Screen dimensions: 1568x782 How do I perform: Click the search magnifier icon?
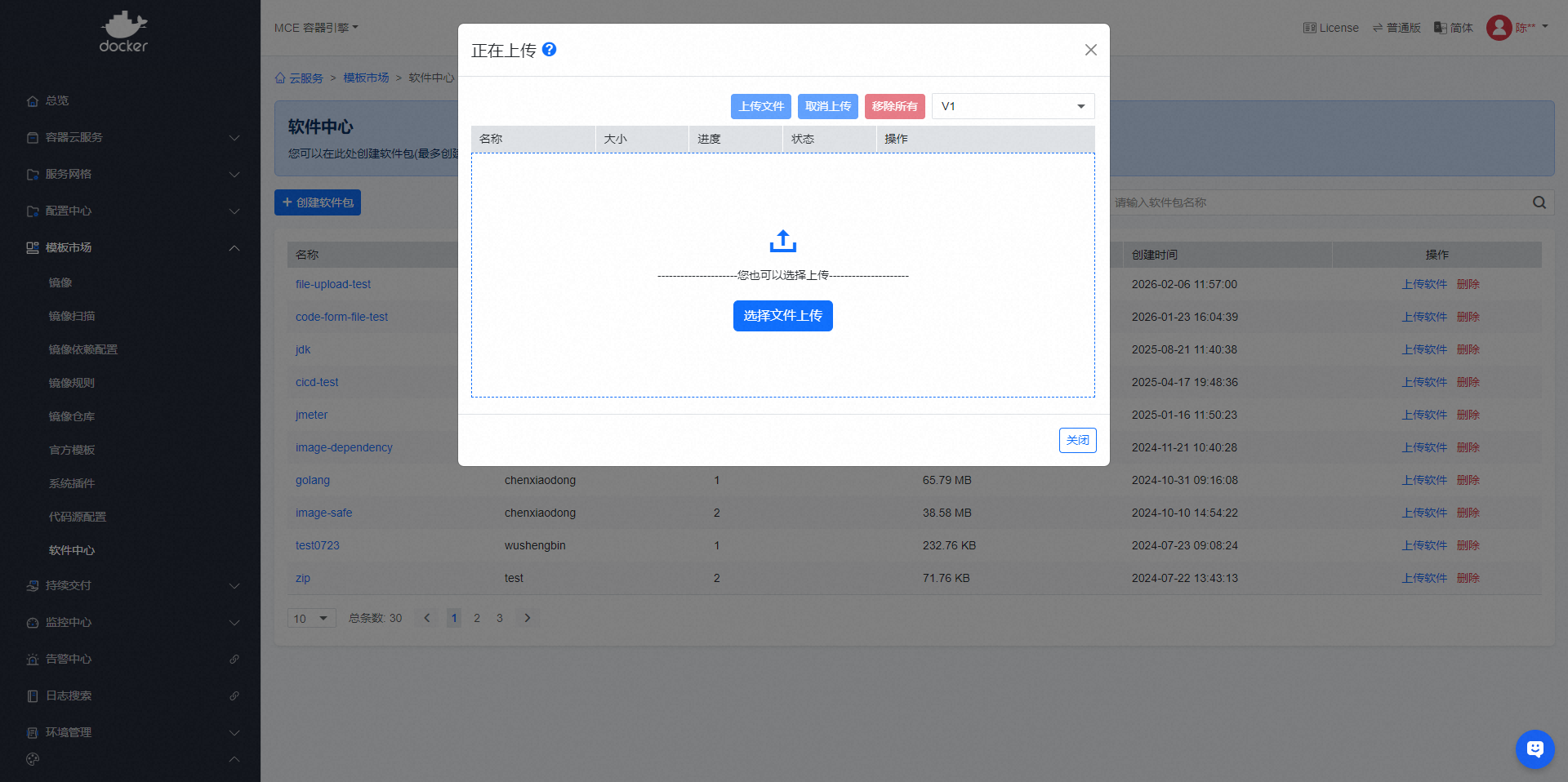click(x=1539, y=202)
